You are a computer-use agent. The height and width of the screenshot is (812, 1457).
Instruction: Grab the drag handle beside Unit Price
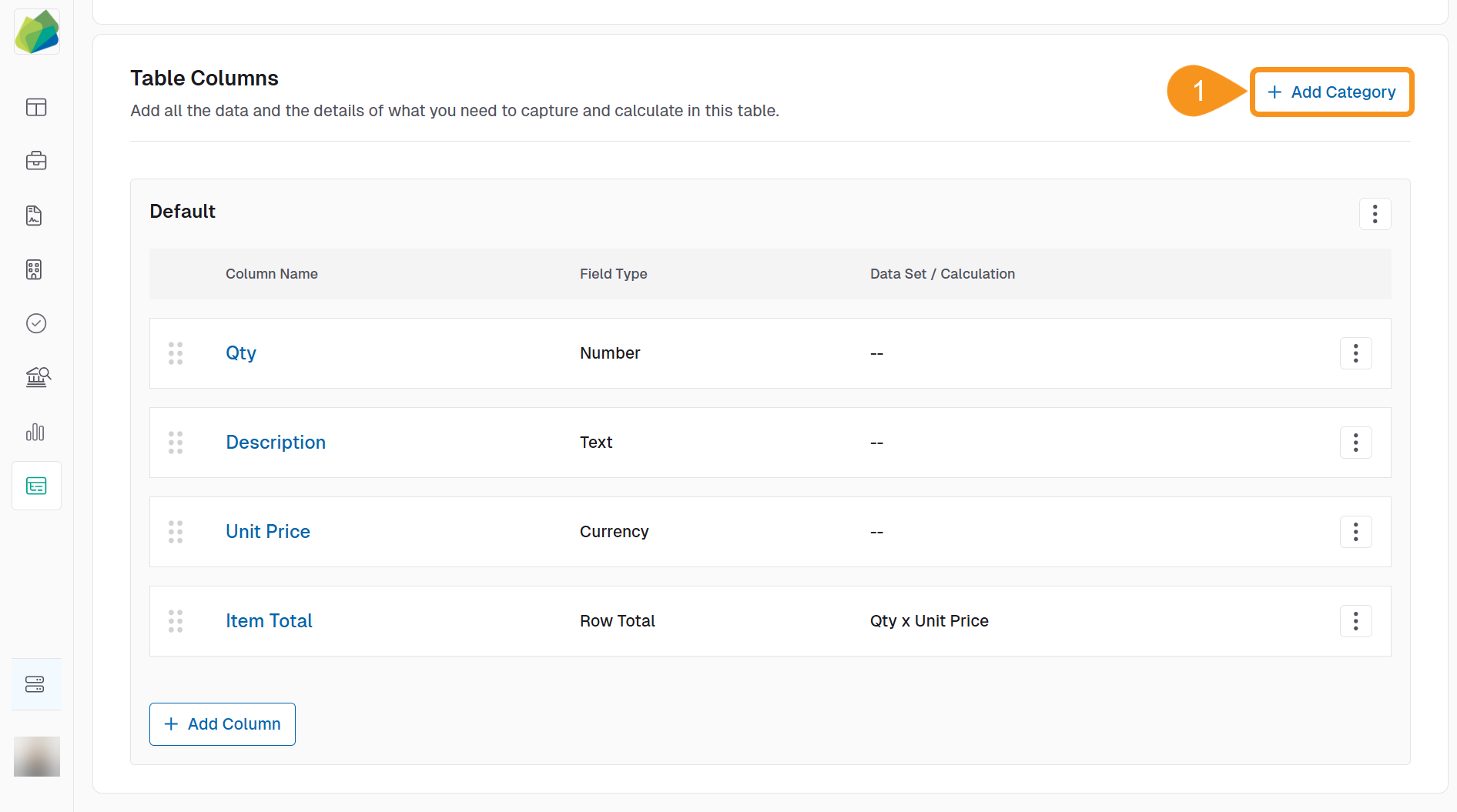(x=175, y=531)
